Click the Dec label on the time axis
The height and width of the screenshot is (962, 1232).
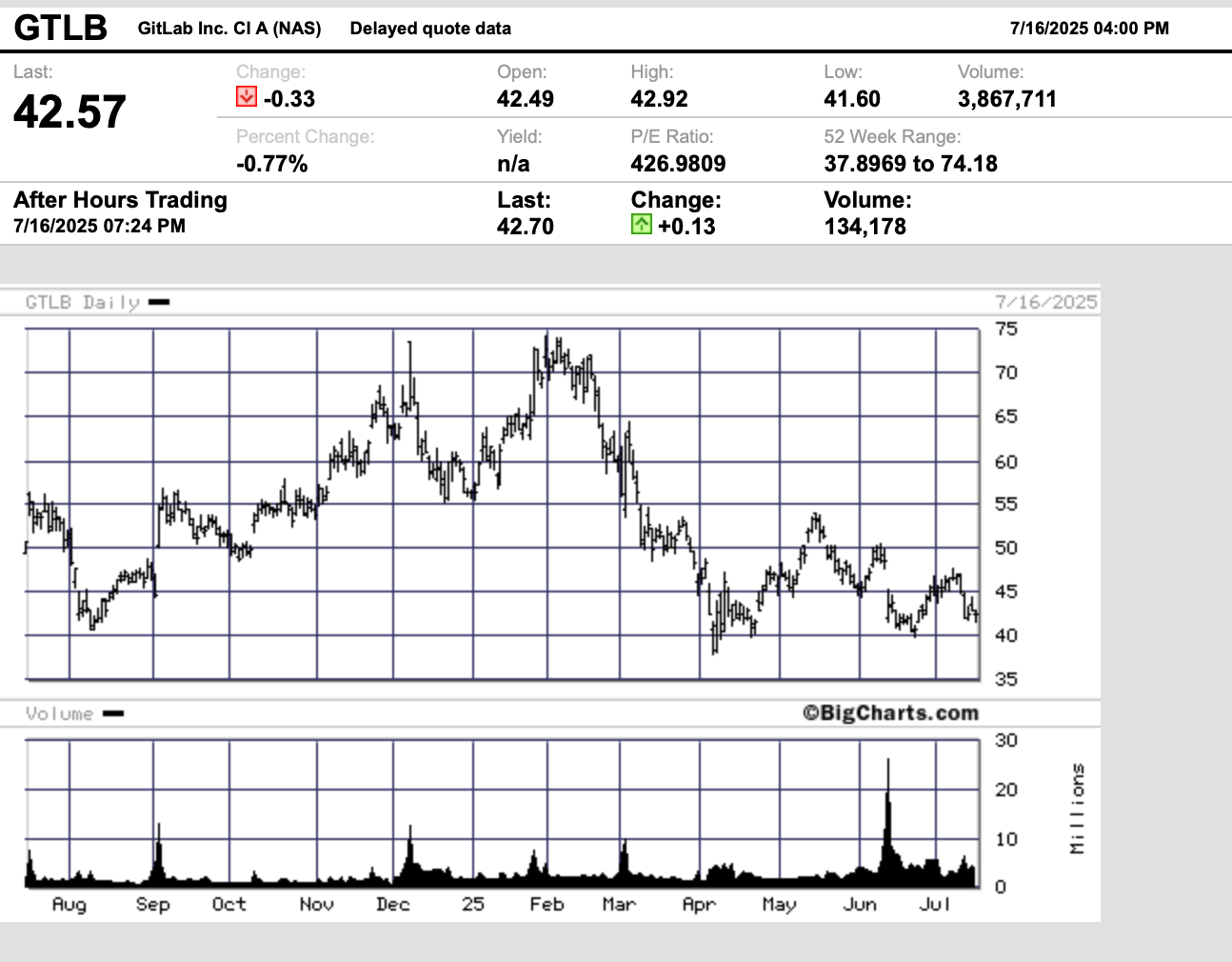pyautogui.click(x=392, y=904)
